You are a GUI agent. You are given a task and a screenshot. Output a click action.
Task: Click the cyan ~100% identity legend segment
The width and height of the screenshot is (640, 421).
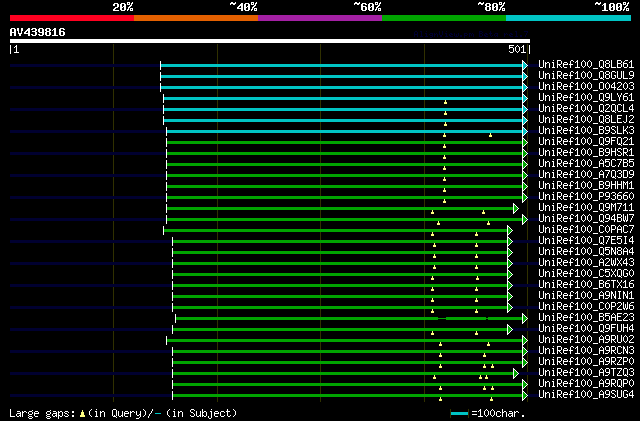pyautogui.click(x=569, y=18)
